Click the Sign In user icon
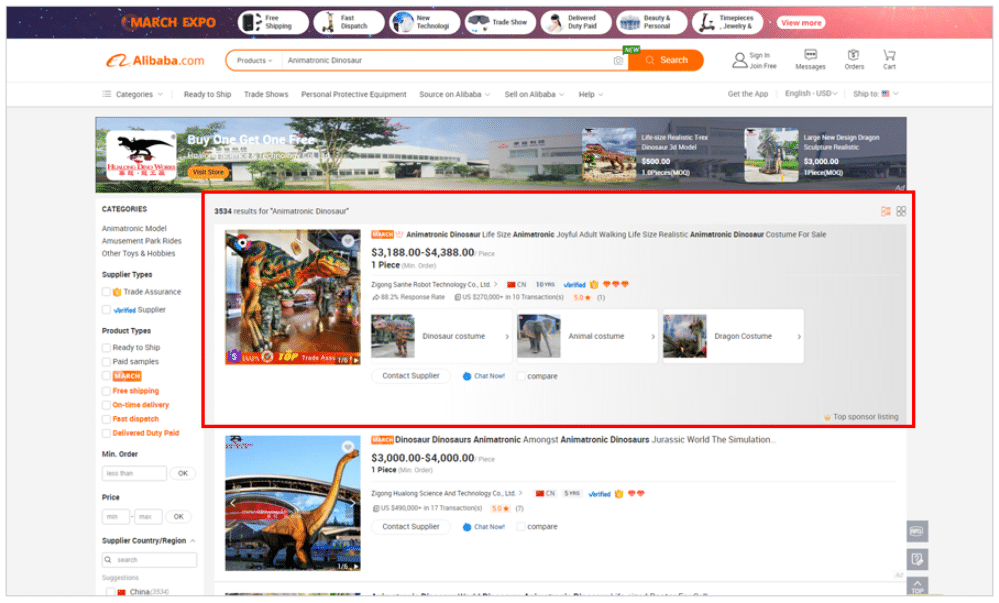999x603 pixels. coord(739,61)
